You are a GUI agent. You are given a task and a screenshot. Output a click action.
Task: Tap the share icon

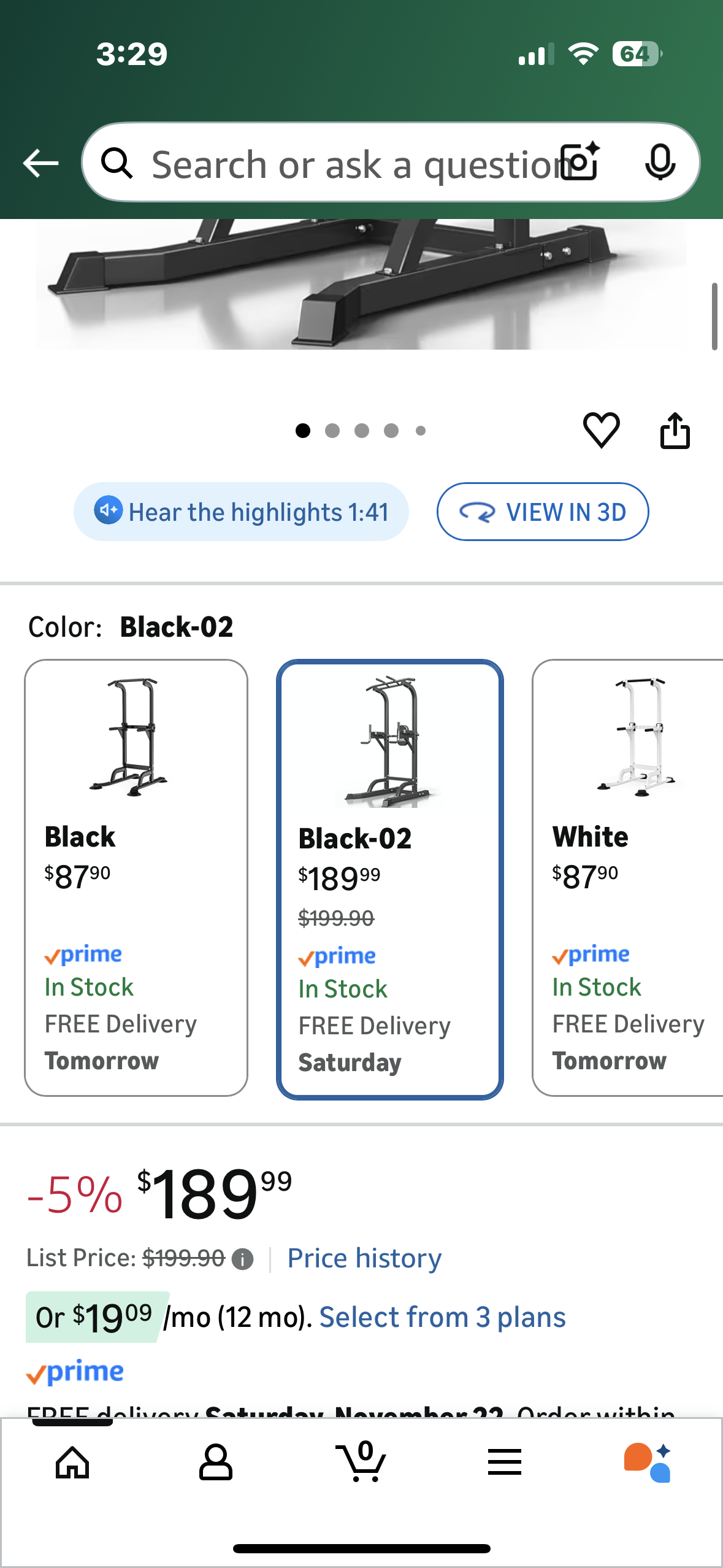click(x=675, y=431)
